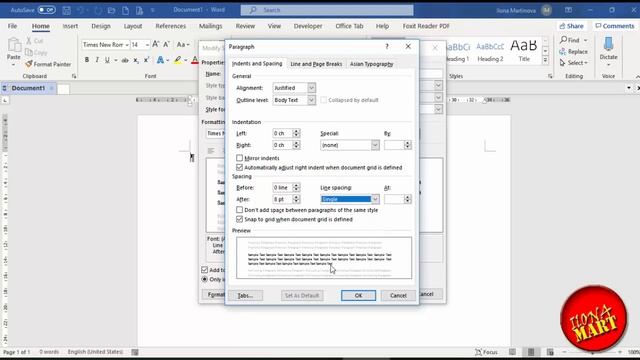Open the Alignment dropdown
Screen dimensions: 640x360
click(311, 88)
